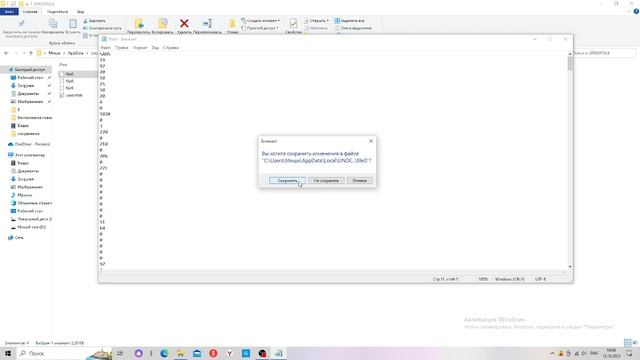Click the red X Удалить icon
Screen dimensions: 640x360
coord(184,24)
